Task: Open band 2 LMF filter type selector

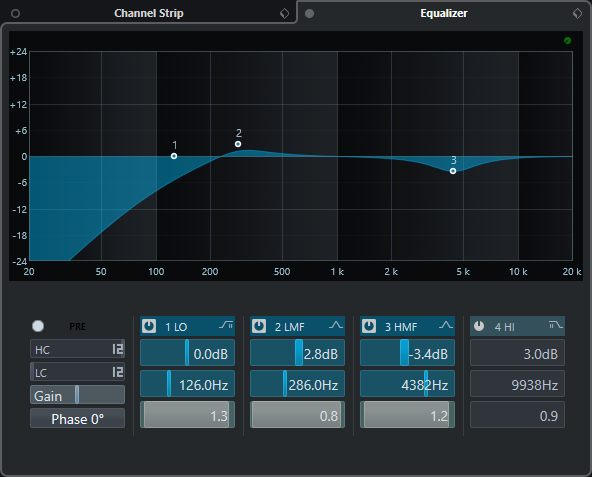Action: coord(336,325)
